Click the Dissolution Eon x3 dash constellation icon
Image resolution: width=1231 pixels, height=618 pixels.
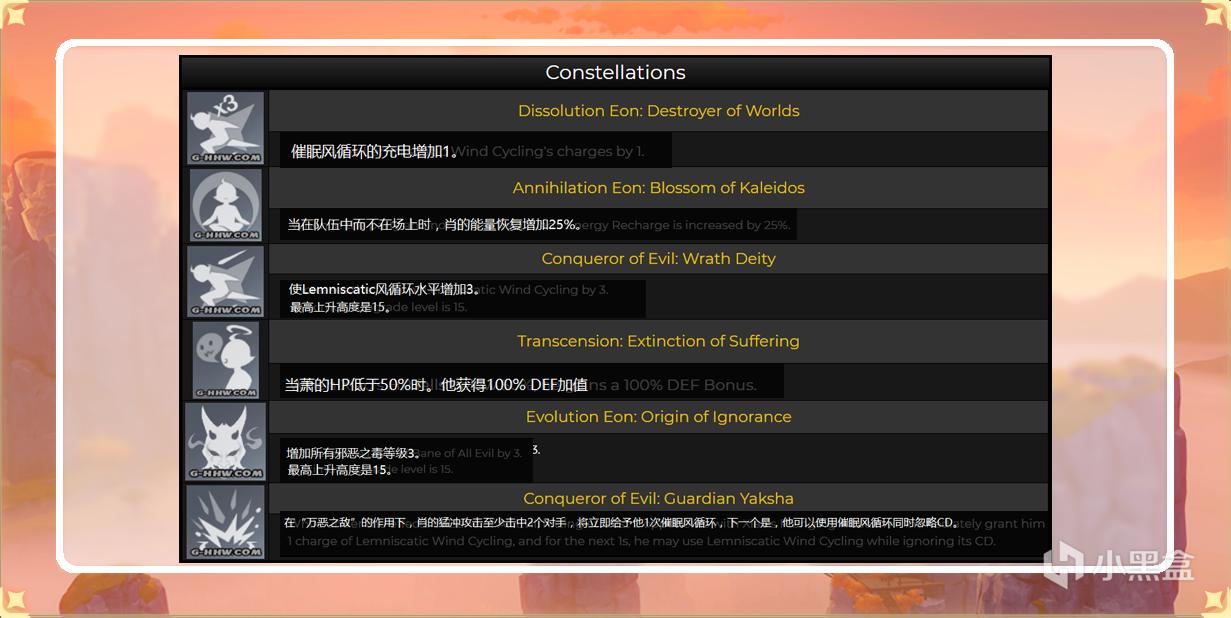pyautogui.click(x=225, y=127)
